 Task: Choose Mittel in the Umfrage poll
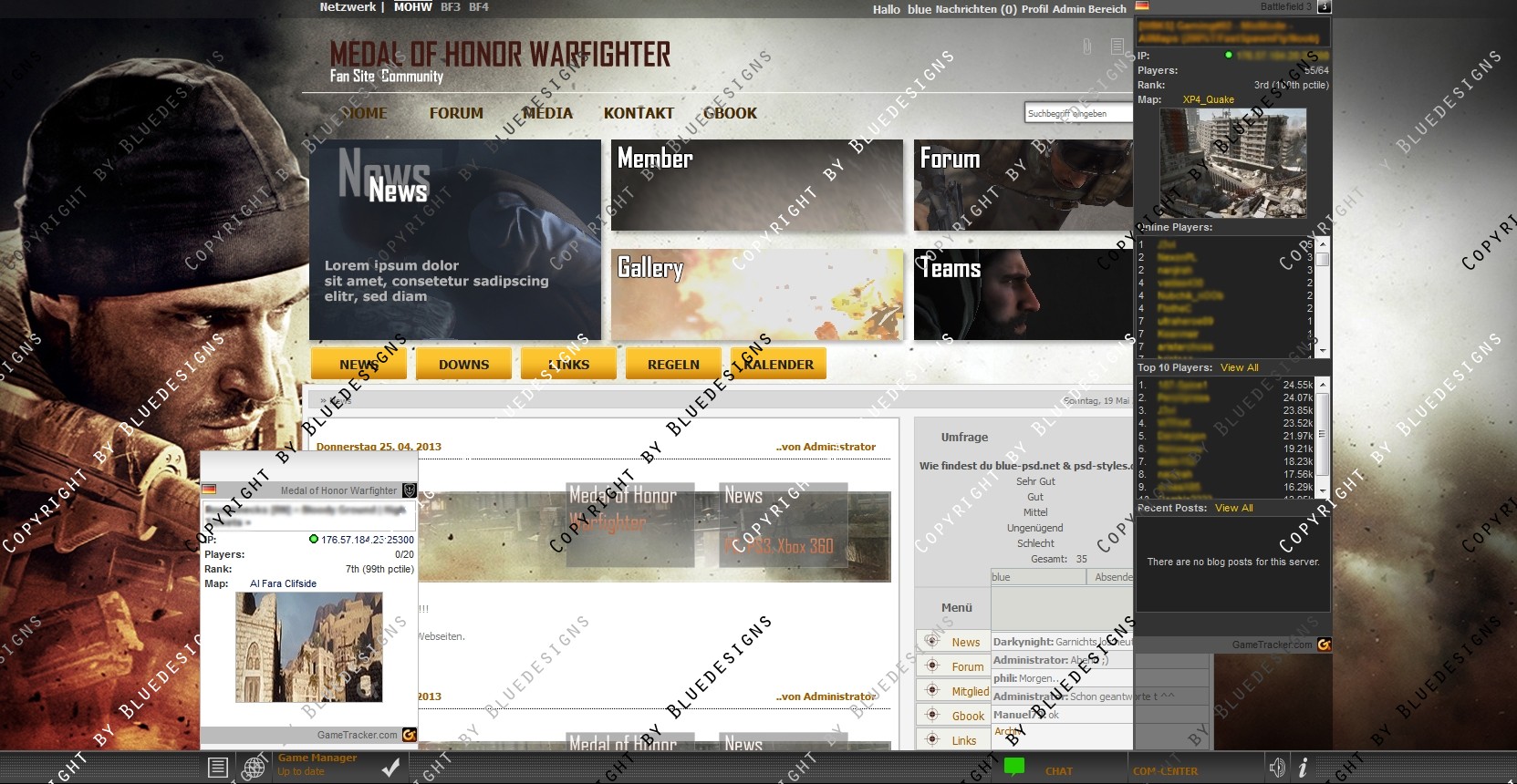1035,512
